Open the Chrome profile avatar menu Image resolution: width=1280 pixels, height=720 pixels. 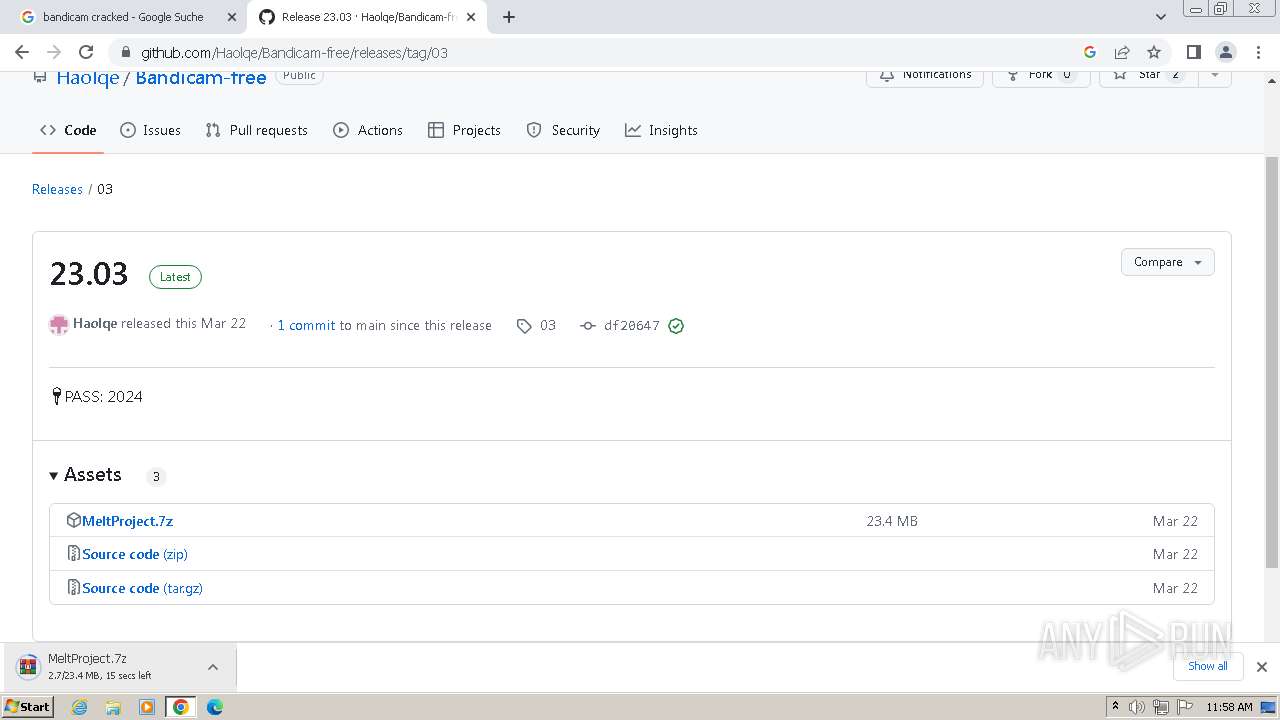(x=1225, y=52)
